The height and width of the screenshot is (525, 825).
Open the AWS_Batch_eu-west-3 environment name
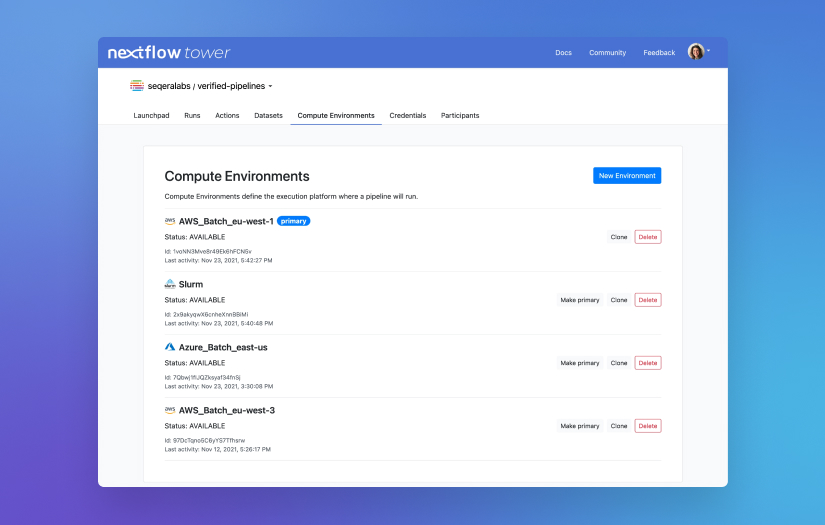click(x=227, y=410)
